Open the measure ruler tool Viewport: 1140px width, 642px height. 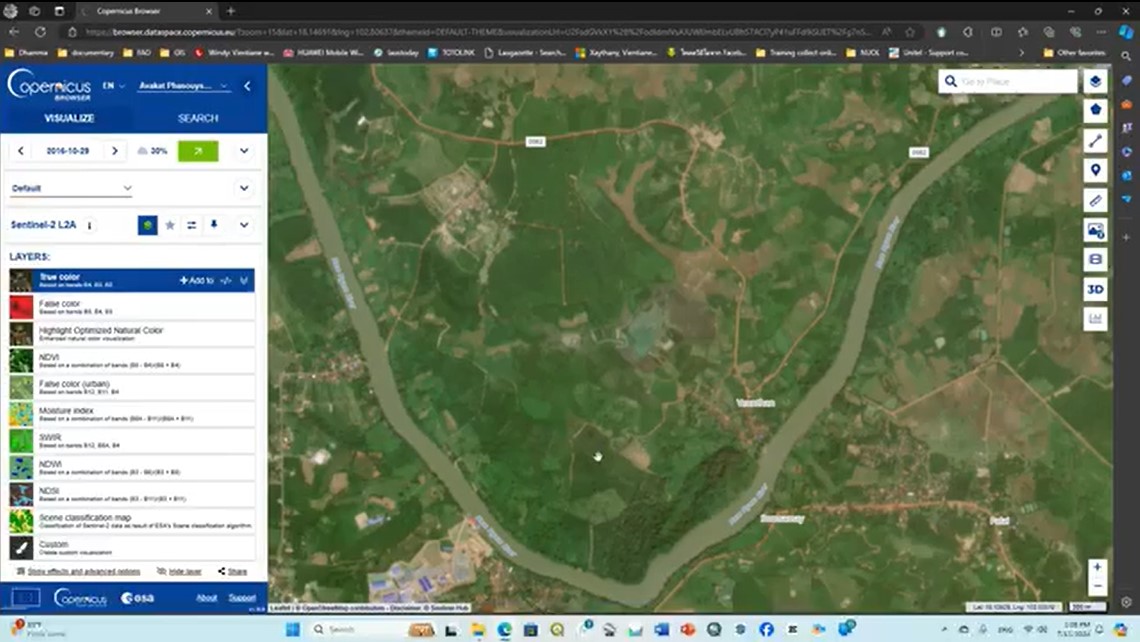1095,200
